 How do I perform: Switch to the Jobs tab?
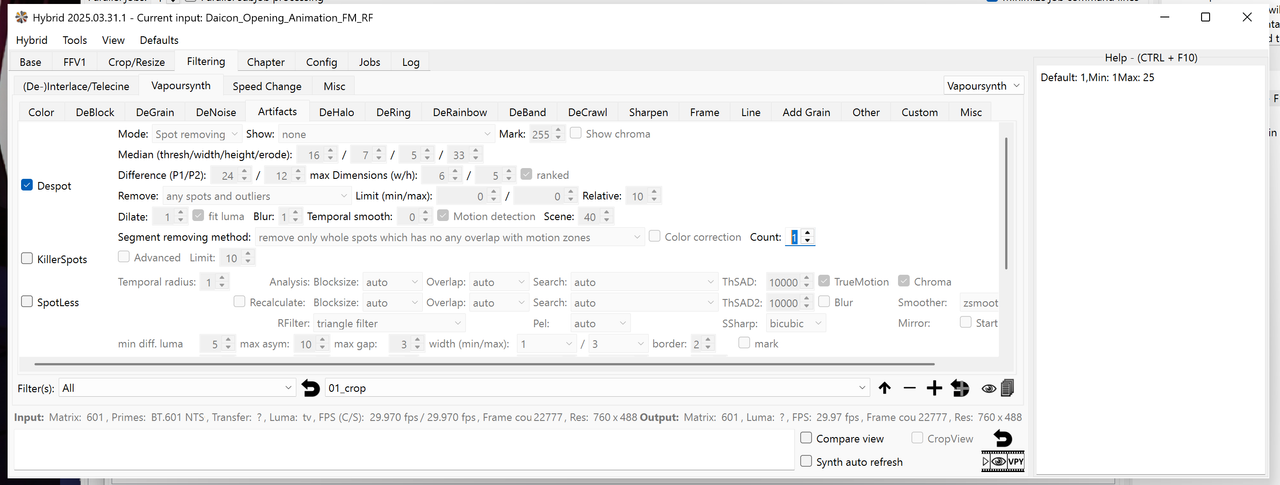coord(370,62)
